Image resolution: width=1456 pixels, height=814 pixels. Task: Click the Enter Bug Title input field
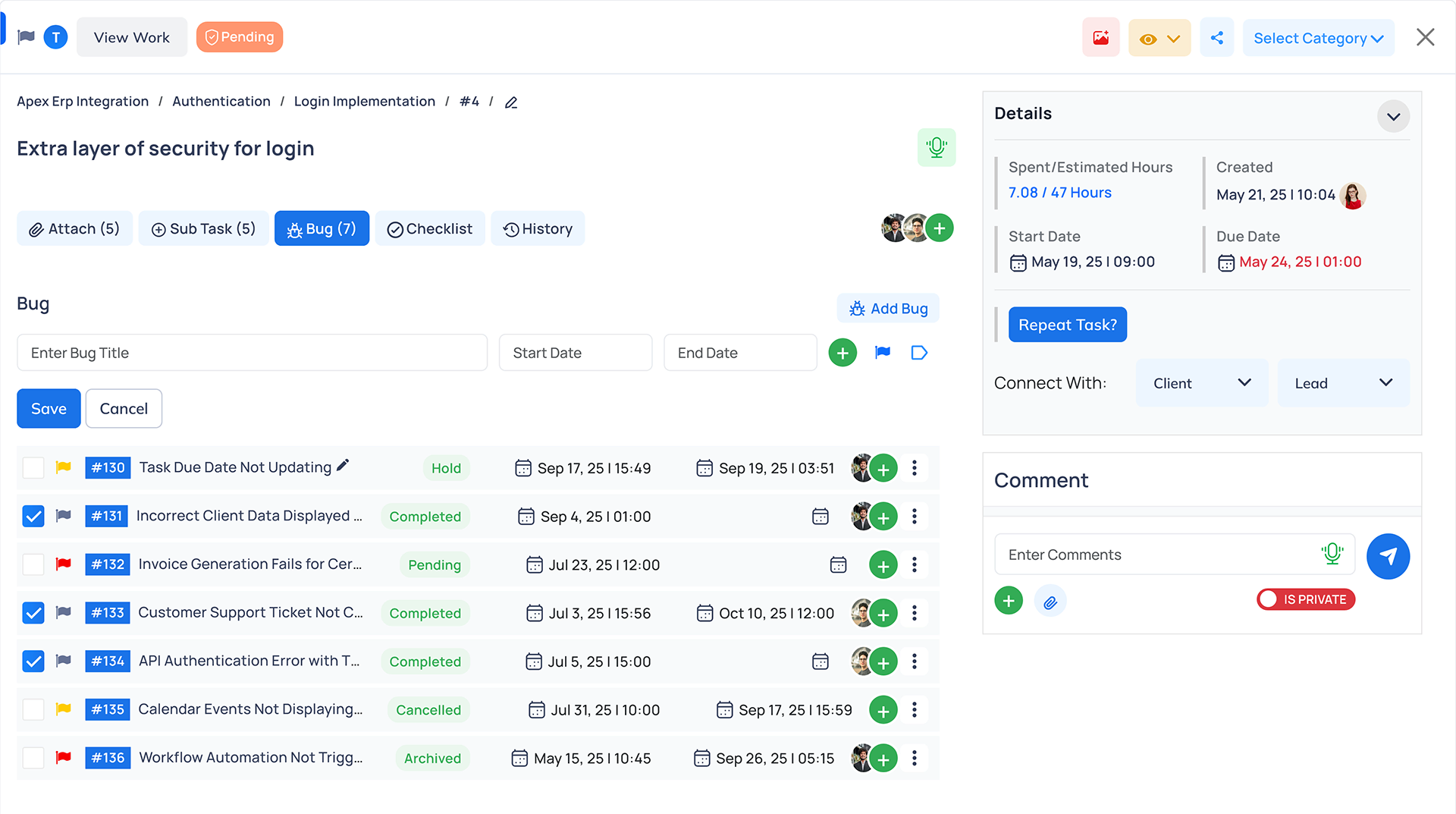252,353
